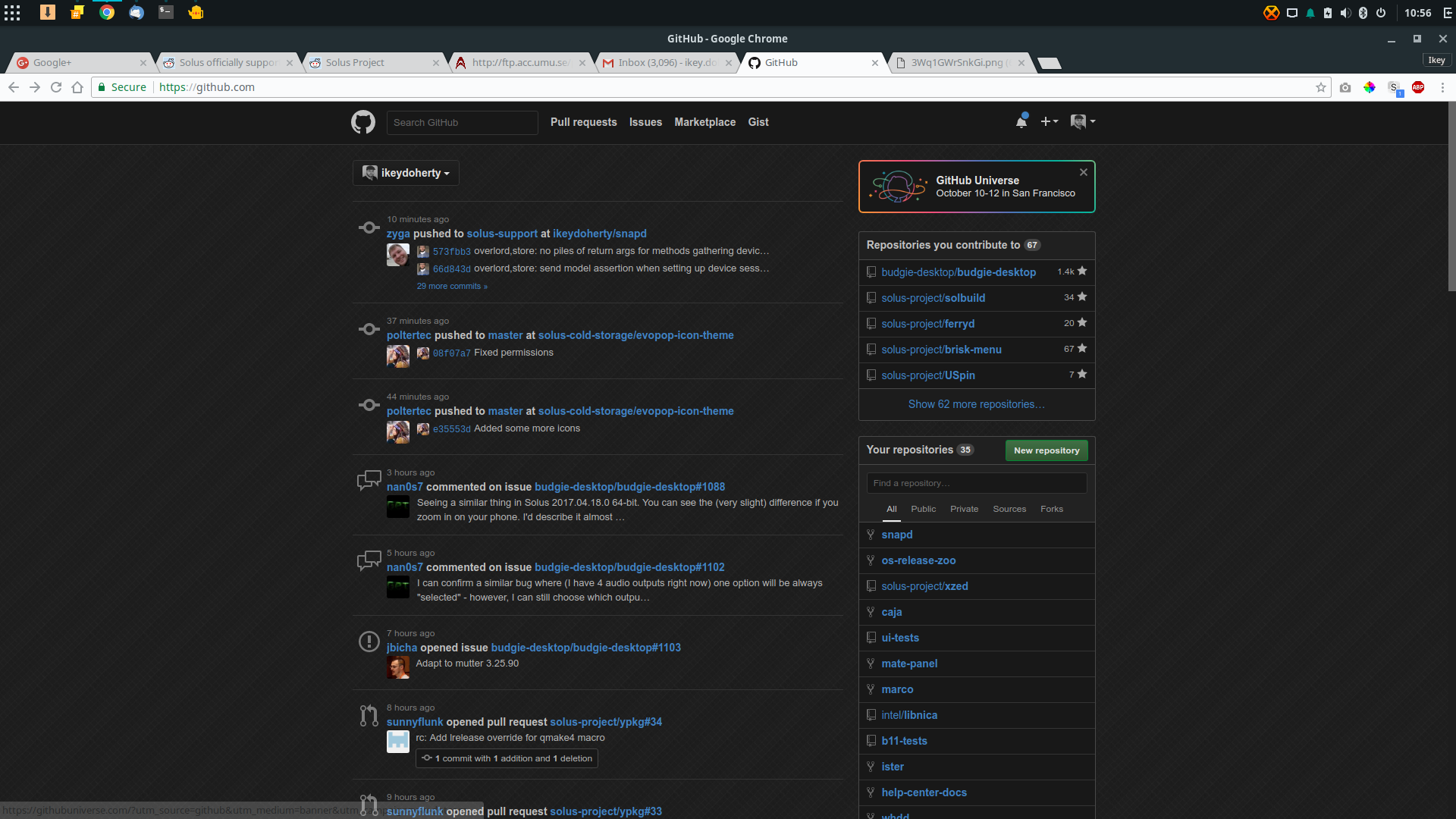Open Marketplace page
This screenshot has height=819, width=1456.
[704, 122]
